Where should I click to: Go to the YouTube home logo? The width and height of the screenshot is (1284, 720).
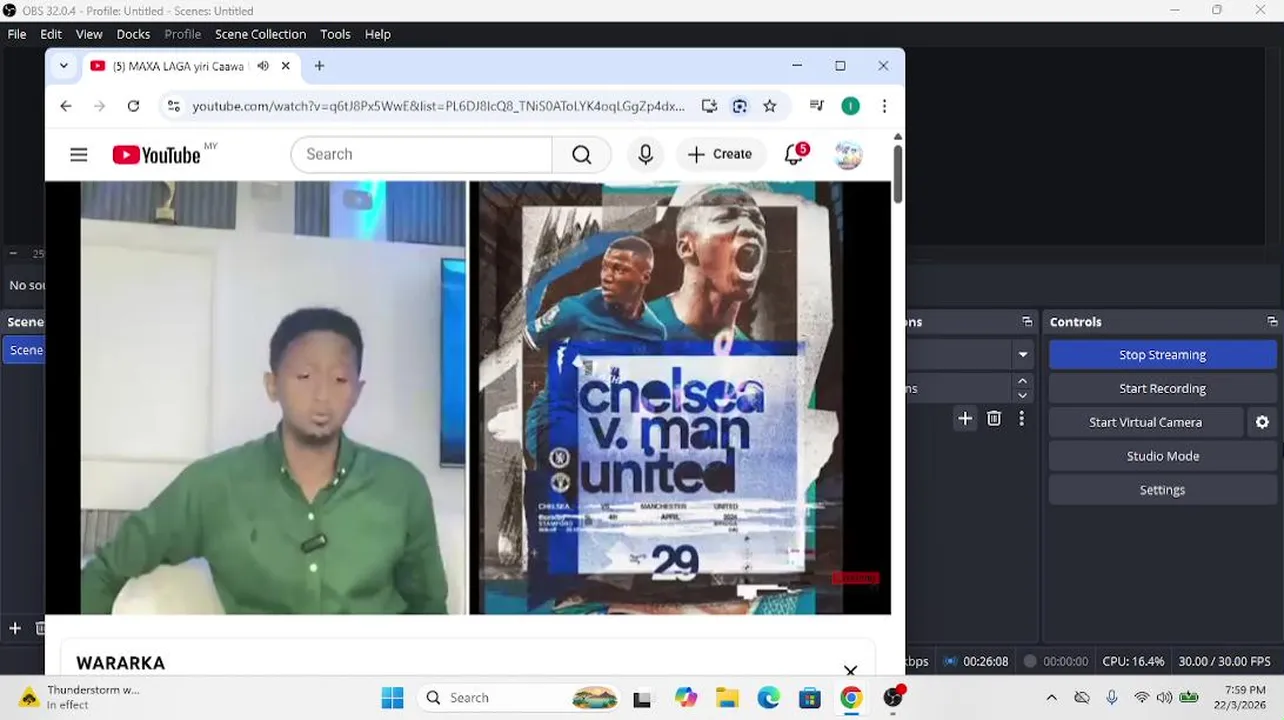click(x=157, y=154)
